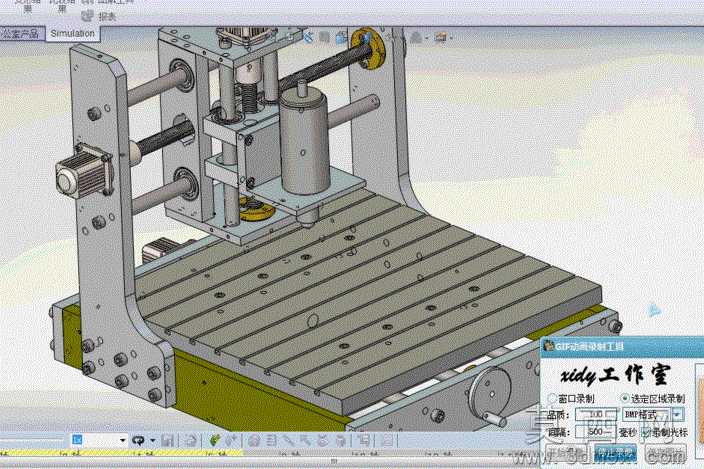Click the start recording button in GIF tool
Viewport: 704px width, 469px height.
pyautogui.click(x=568, y=453)
